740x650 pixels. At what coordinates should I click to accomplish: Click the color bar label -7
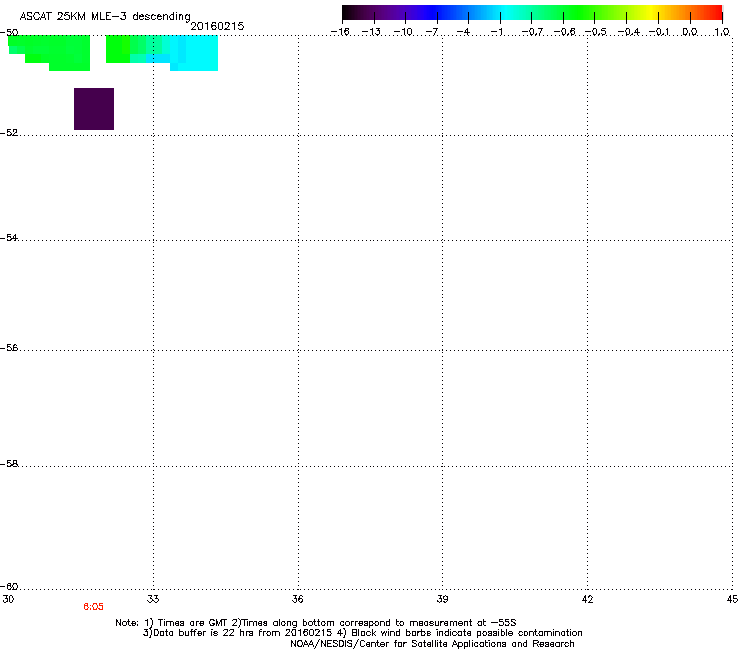pos(431,32)
